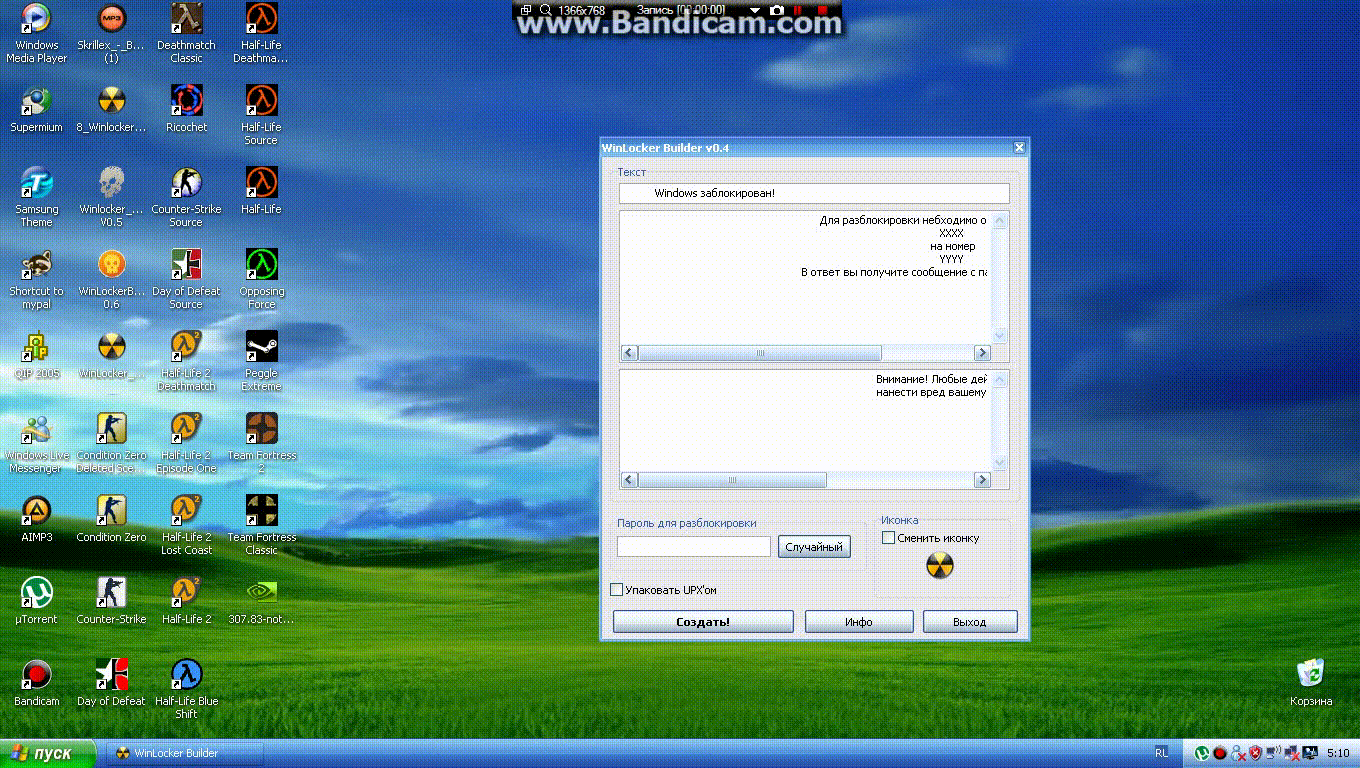This screenshot has width=1360, height=768.
Task: Click left scroll arrow of lower warning box
Action: [x=629, y=480]
